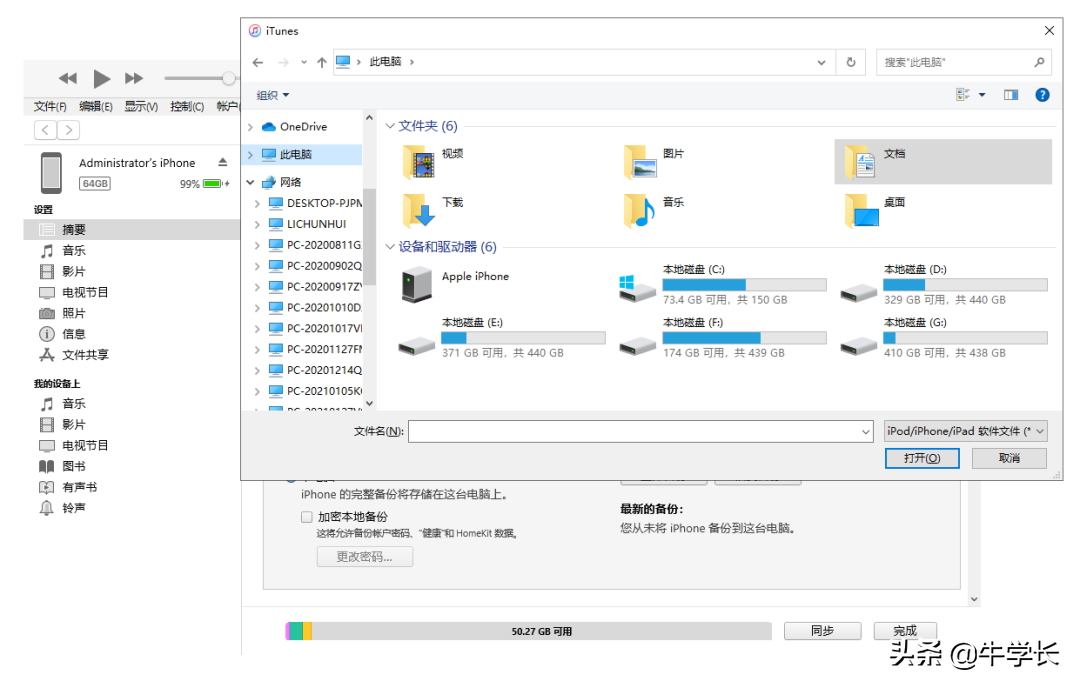Expand the DESKTOP-PJPN network node
Viewport: 1080px width, 688px height.
pos(257,203)
